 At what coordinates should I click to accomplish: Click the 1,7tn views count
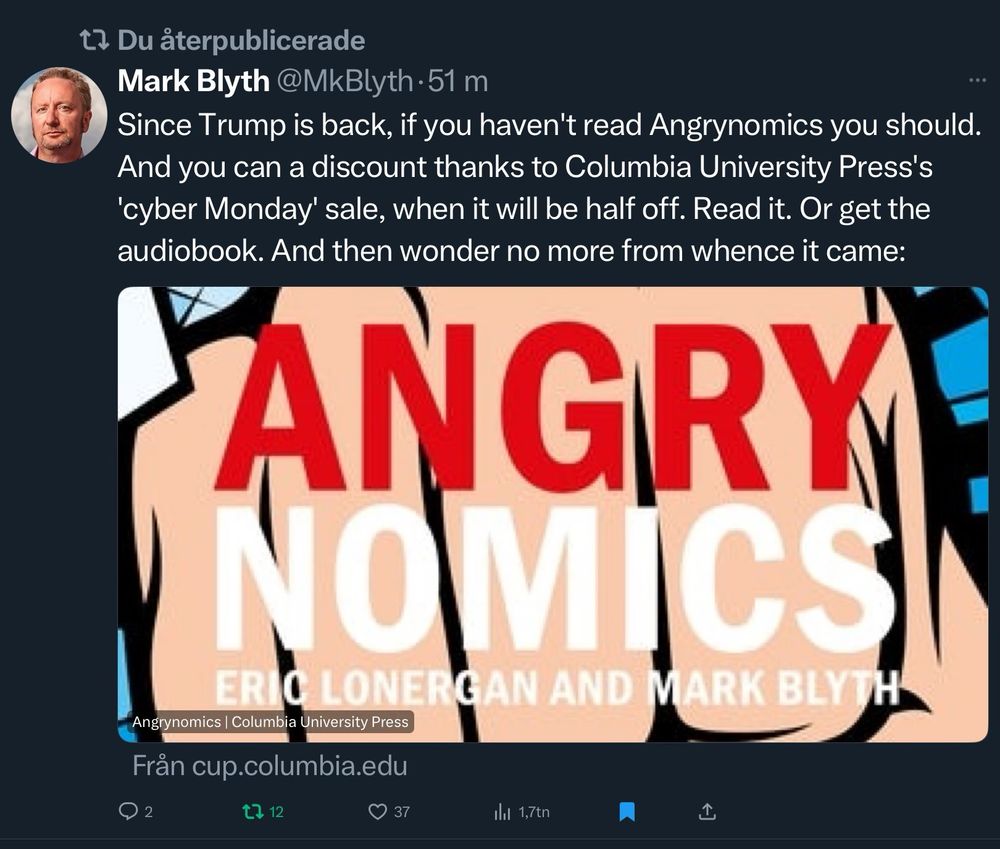[534, 812]
